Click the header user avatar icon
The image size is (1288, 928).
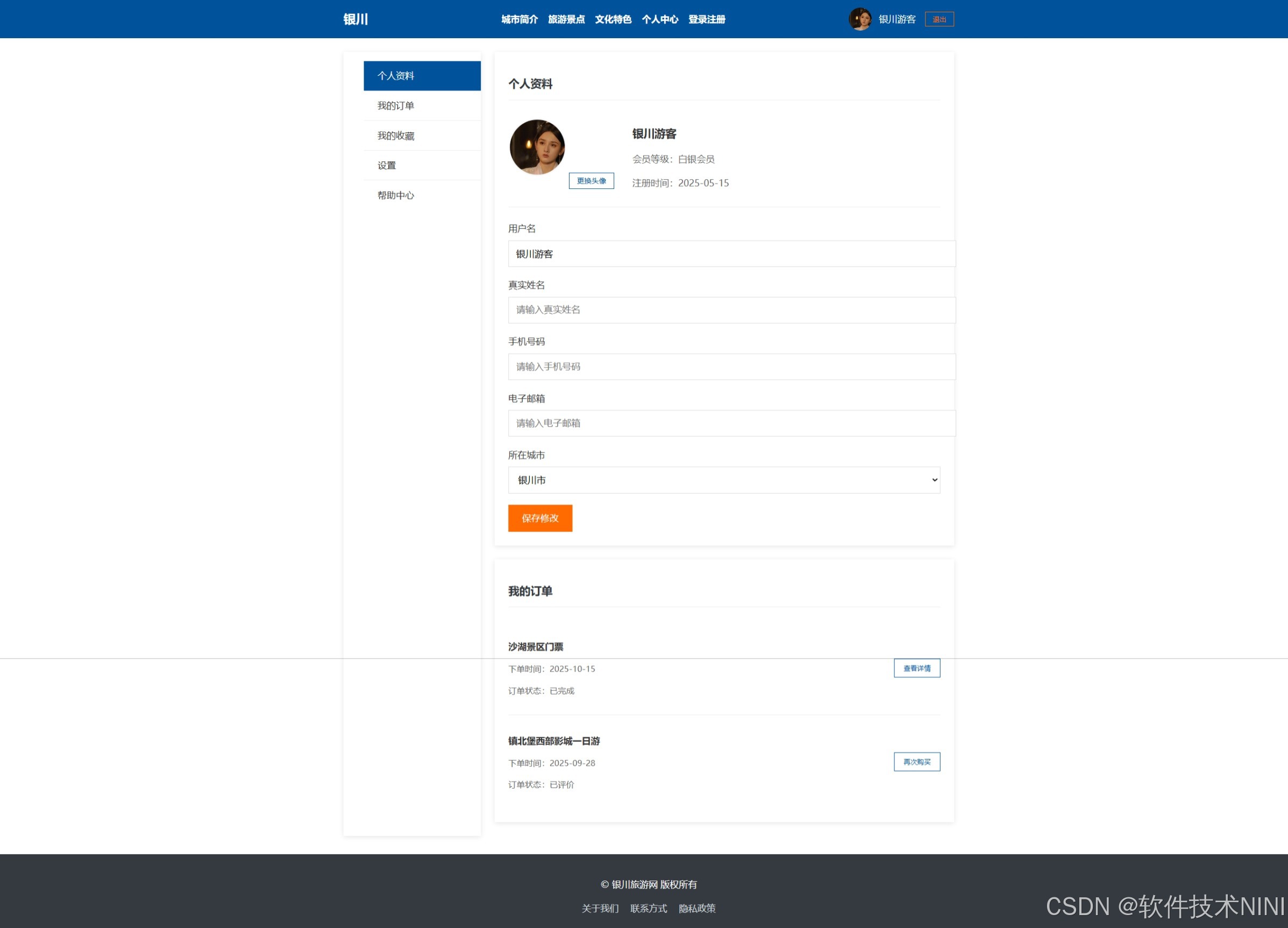tap(860, 19)
